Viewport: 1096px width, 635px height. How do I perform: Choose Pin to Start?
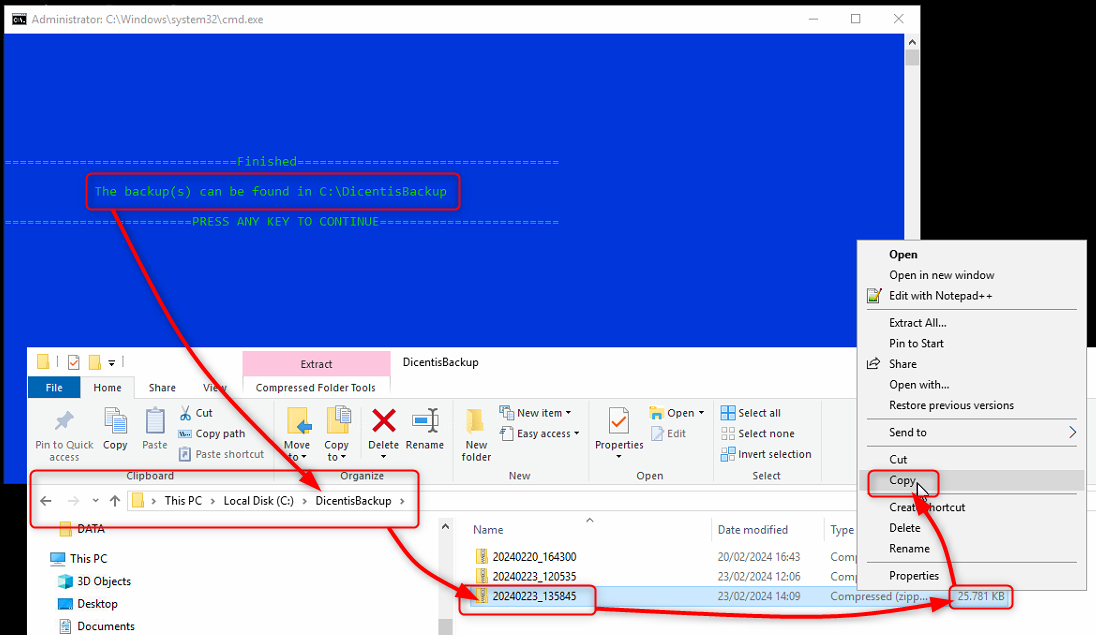click(972, 343)
